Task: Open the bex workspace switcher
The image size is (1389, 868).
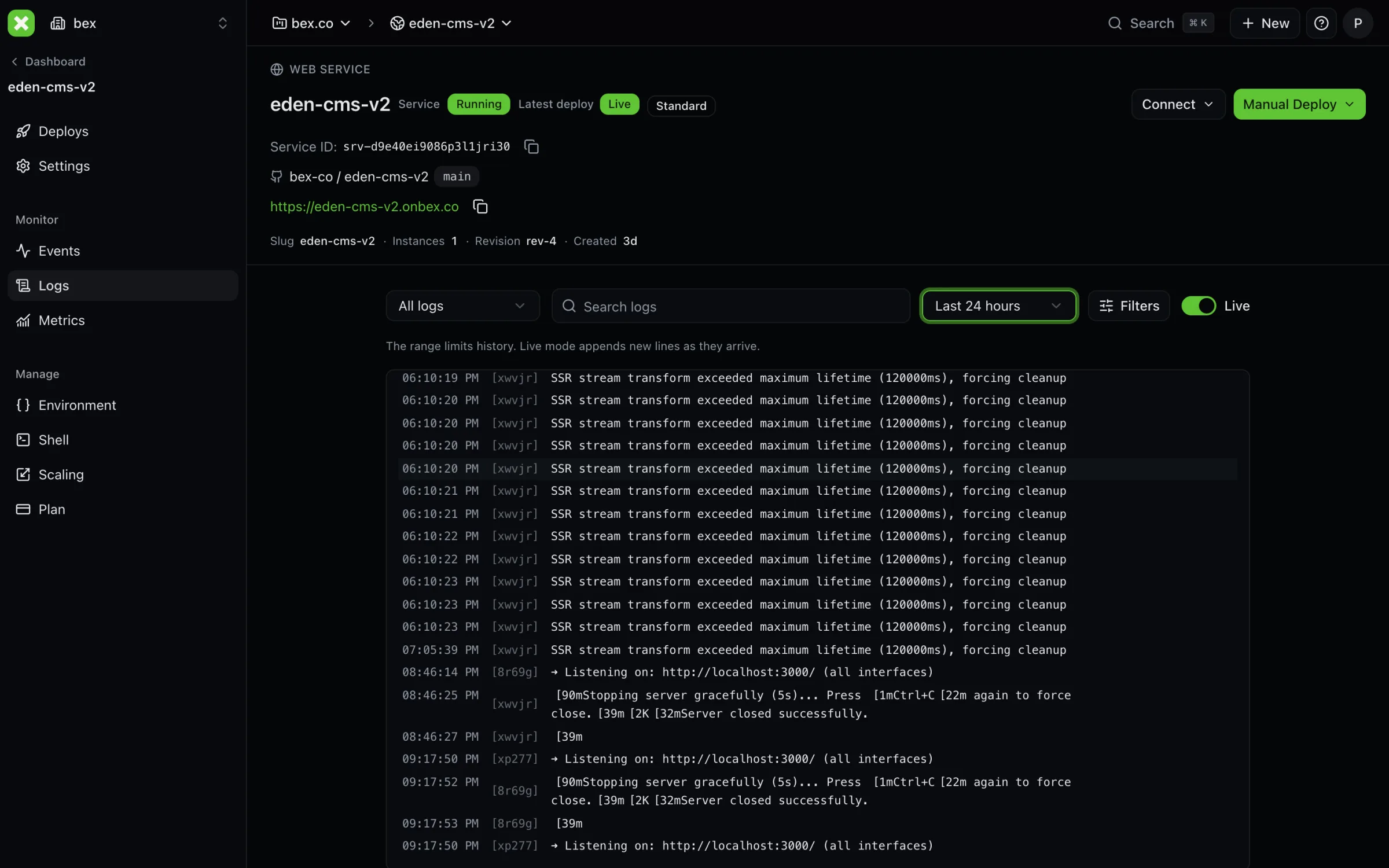Action: pos(139,23)
